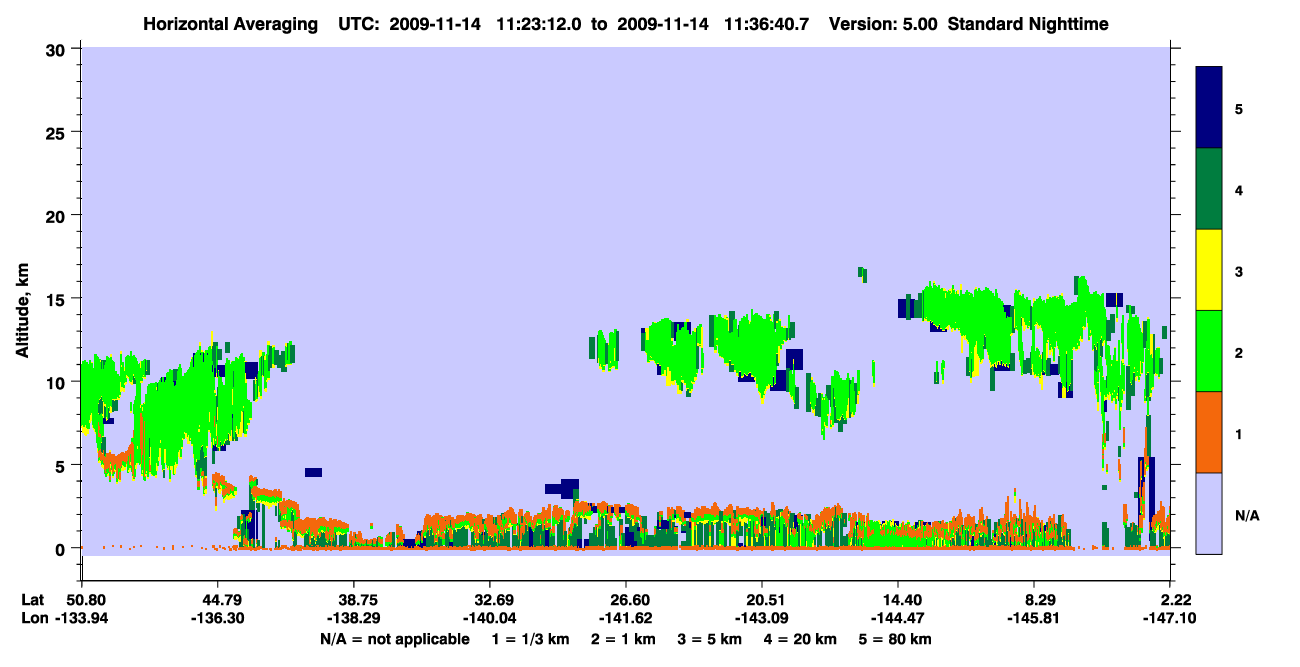Click latitude value 44.79
The height and width of the screenshot is (667, 1300).
[x=217, y=600]
